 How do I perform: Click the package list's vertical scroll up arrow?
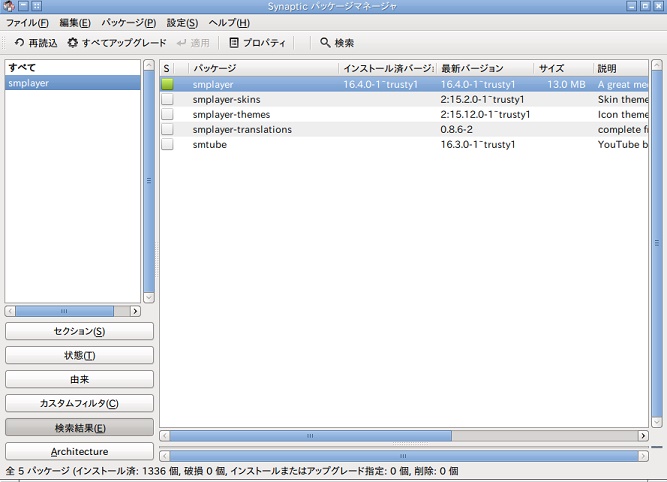[657, 65]
